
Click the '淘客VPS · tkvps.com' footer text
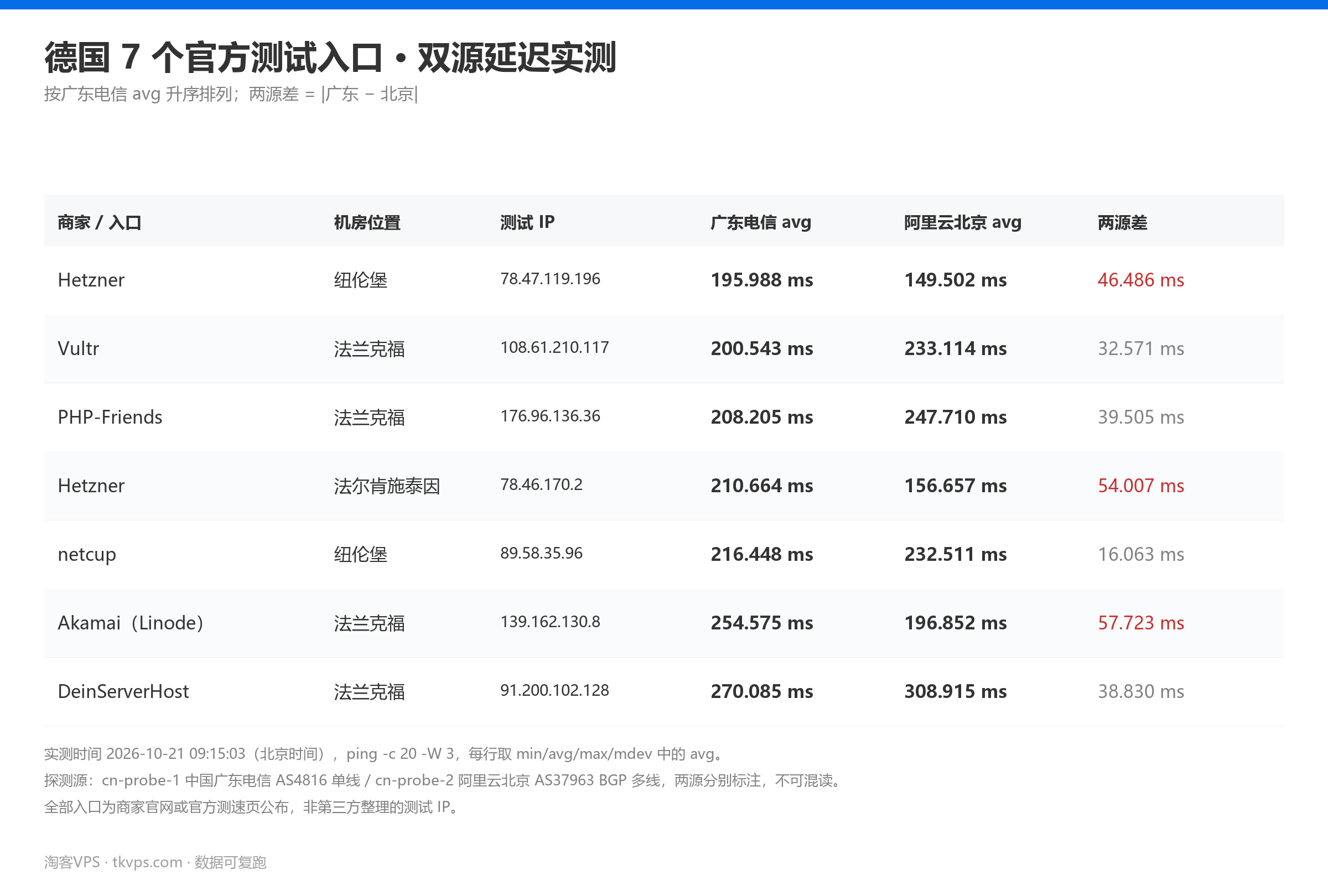pyautogui.click(x=155, y=862)
